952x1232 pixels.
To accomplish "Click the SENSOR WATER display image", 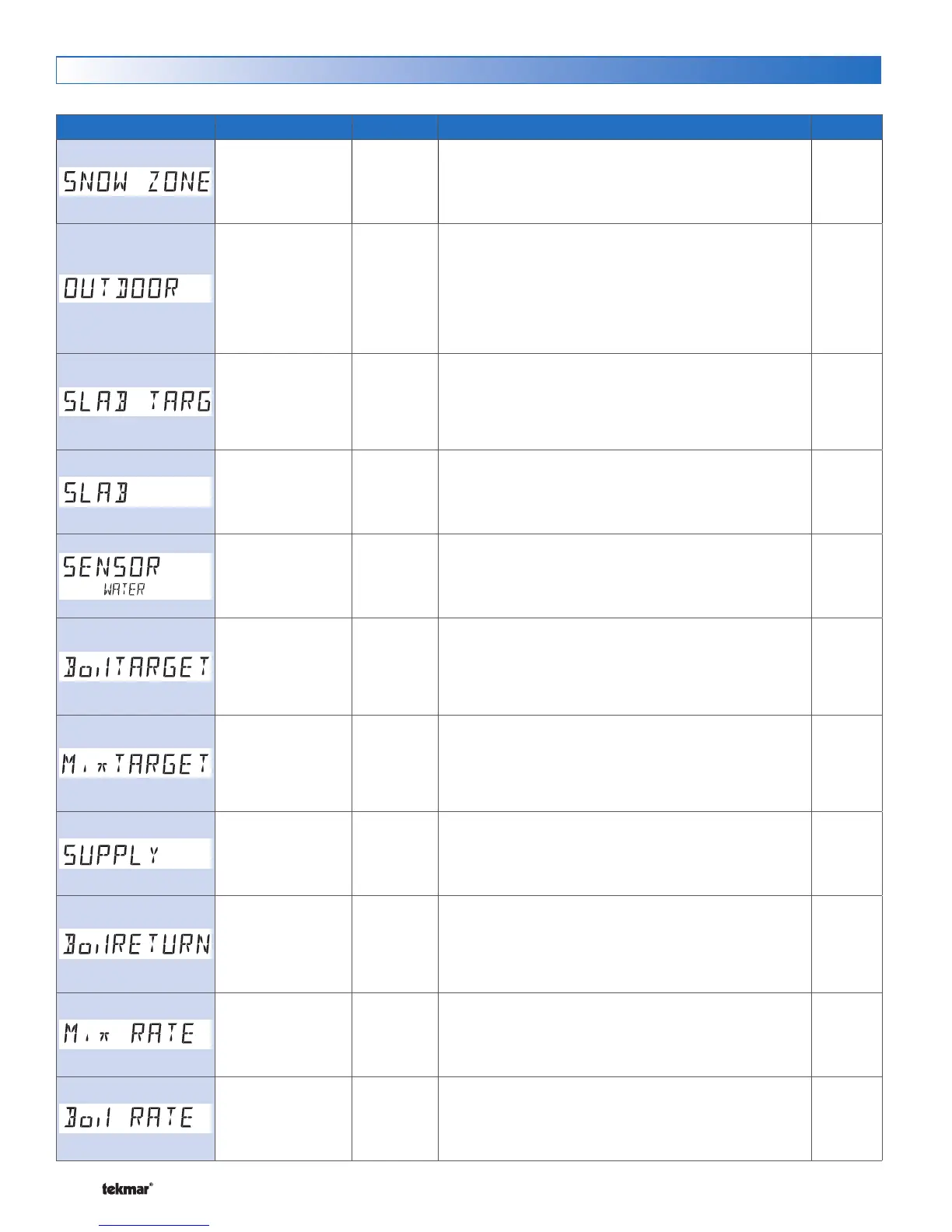I will (135, 576).
